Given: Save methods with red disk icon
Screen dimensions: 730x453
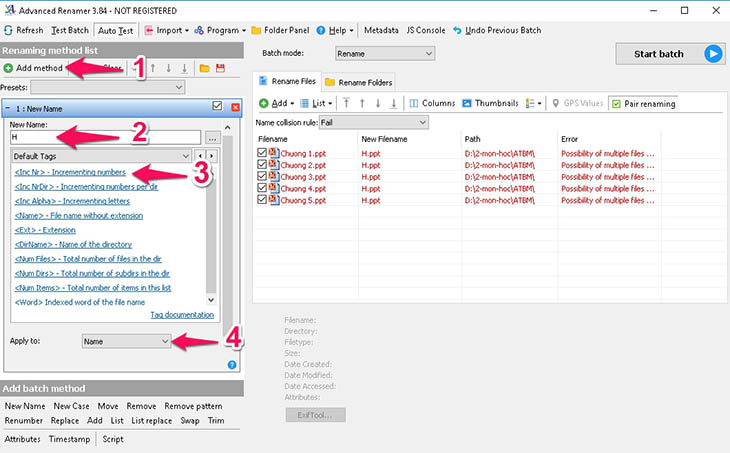Looking at the screenshot, I should pos(220,68).
